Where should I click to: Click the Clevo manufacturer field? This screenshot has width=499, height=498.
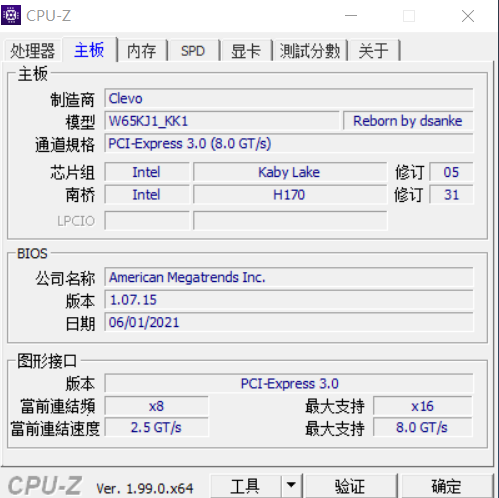[x=289, y=98]
